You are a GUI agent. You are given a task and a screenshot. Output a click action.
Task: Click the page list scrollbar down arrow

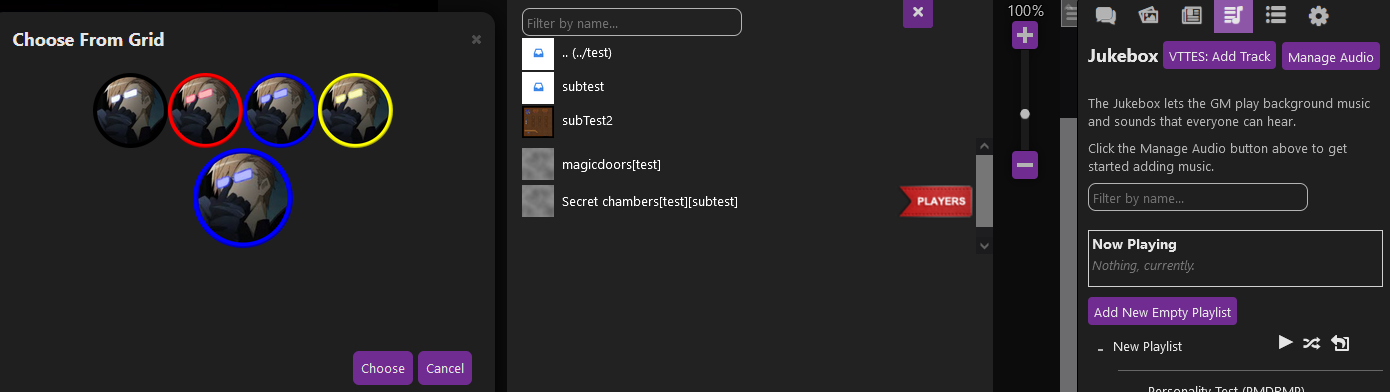click(x=984, y=245)
